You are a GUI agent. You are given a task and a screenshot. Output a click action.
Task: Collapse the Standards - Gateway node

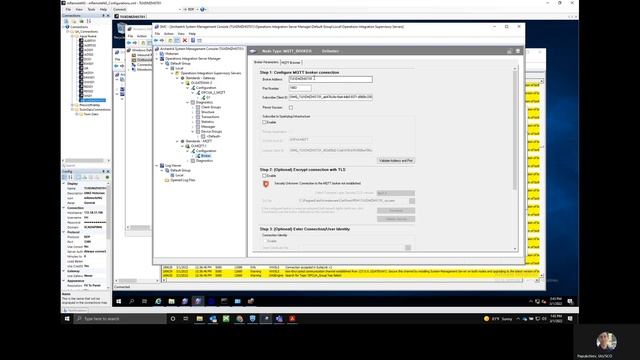click(x=178, y=78)
